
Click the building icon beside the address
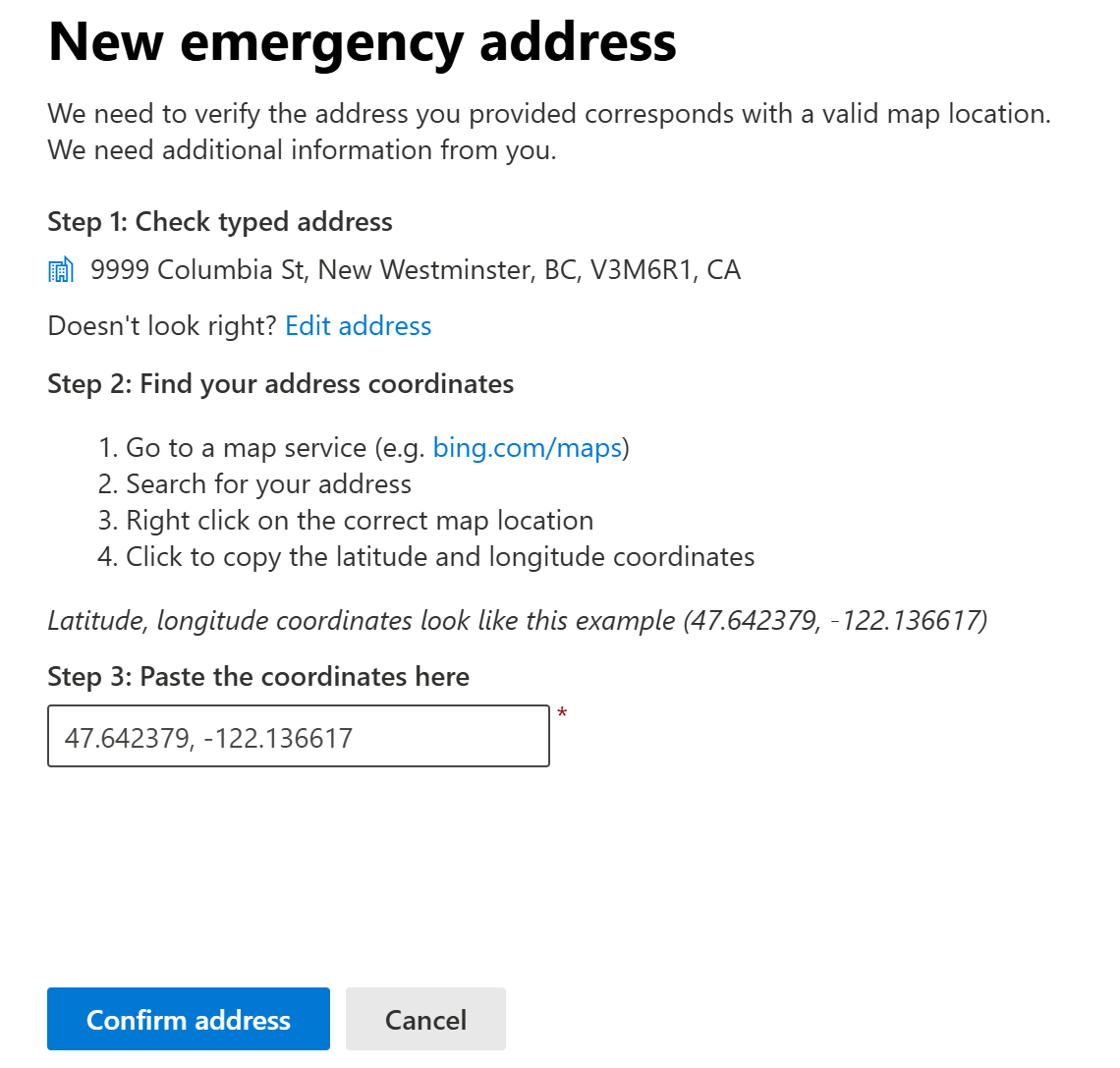click(x=61, y=270)
